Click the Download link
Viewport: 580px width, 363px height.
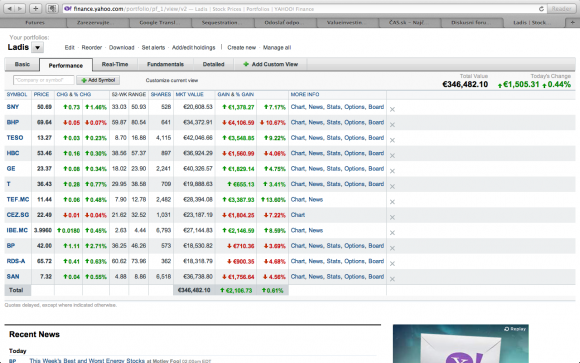coord(121,48)
